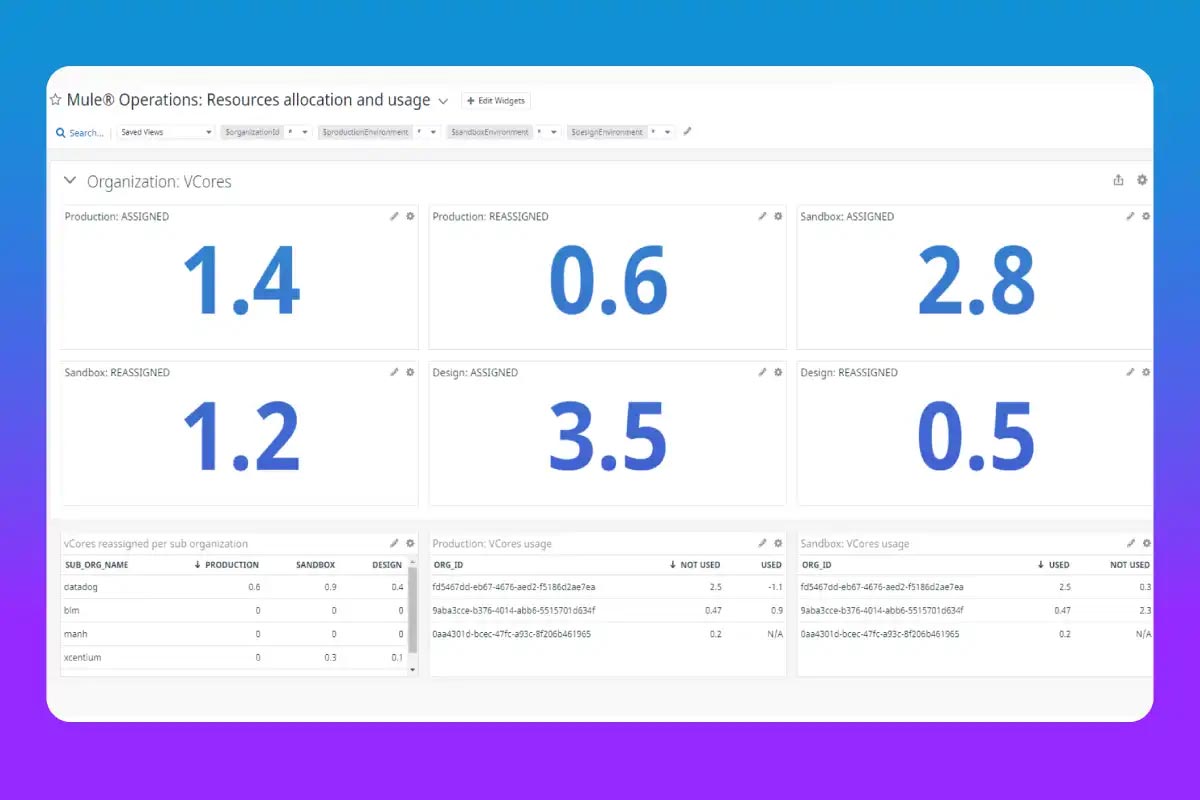1200x800 pixels.
Task: Click scrollbar in vCores reassigned table
Action: (x=413, y=611)
